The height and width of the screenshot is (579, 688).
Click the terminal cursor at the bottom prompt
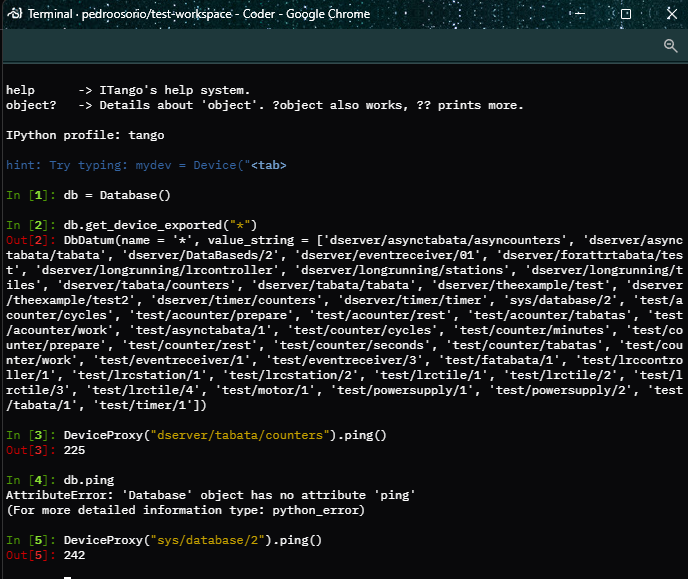click(x=67, y=576)
